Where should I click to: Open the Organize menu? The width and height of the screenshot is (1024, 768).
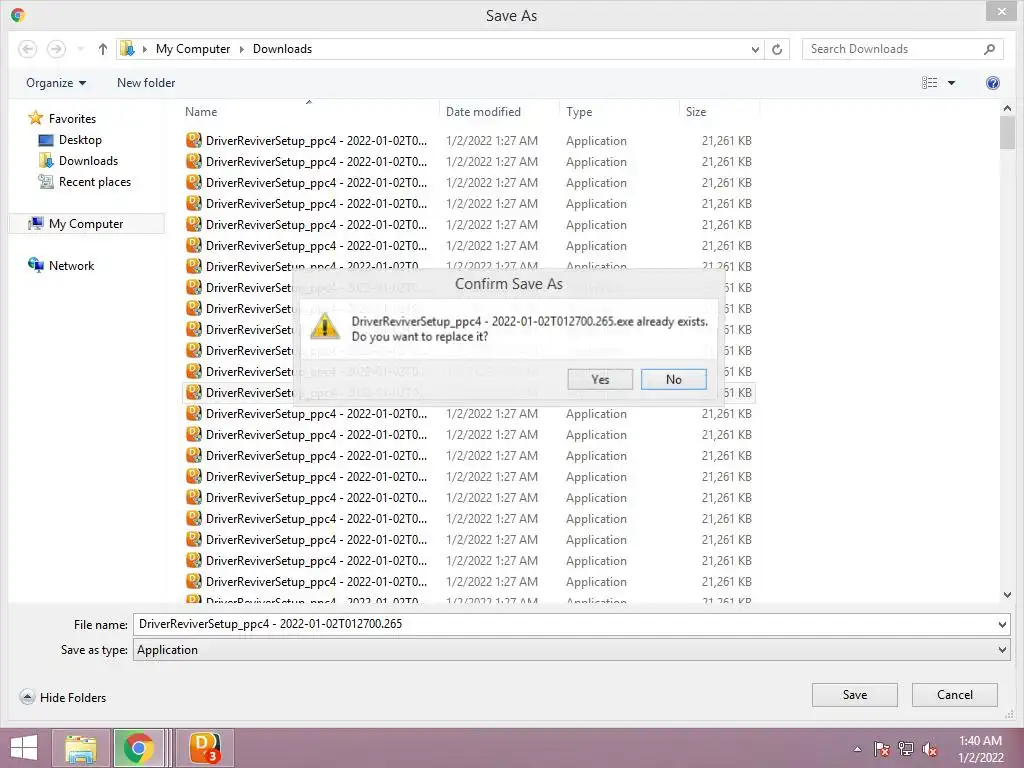click(56, 83)
